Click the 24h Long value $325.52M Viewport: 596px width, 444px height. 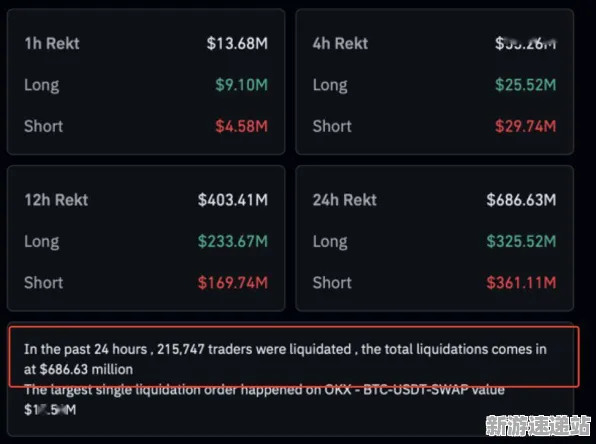(521, 241)
